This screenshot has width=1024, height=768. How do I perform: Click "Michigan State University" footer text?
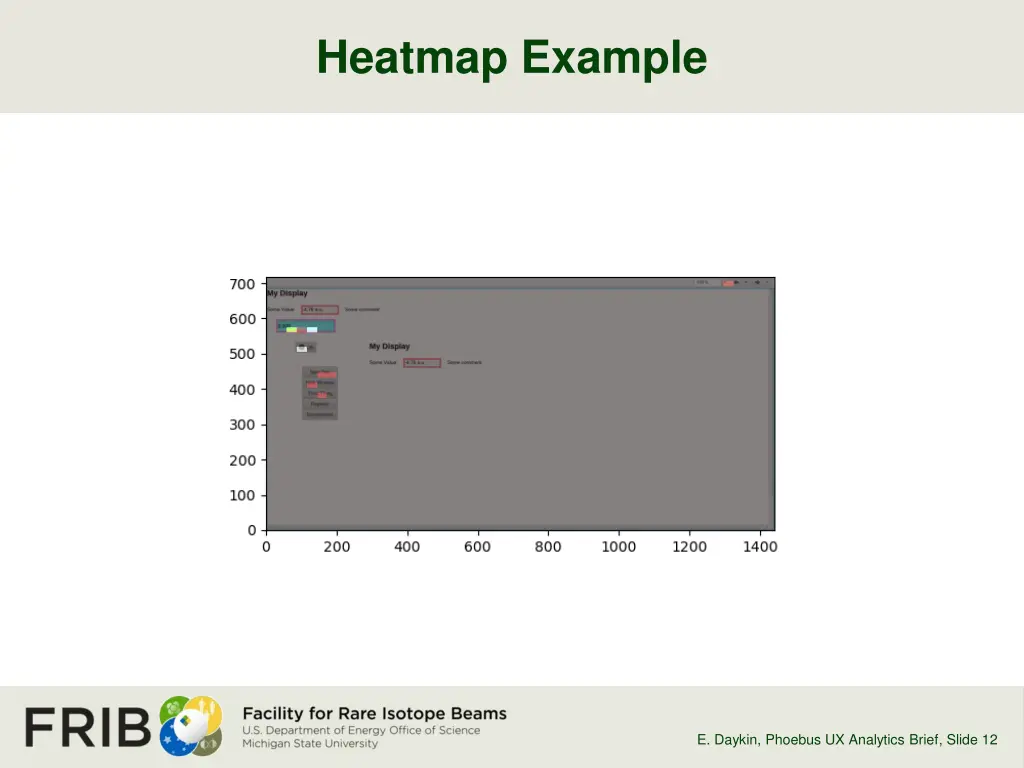coord(310,743)
